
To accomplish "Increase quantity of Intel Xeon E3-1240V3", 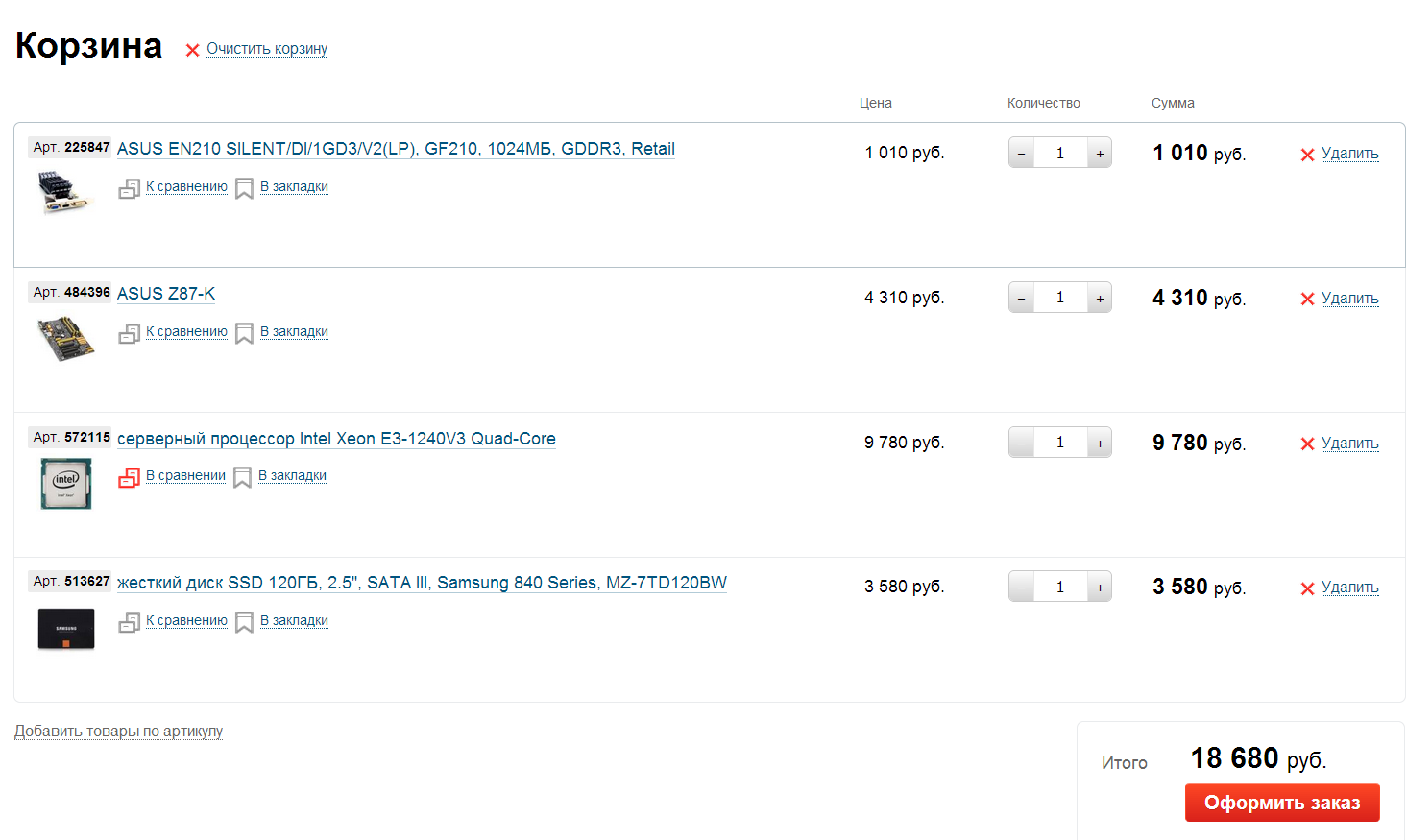I will tap(1100, 444).
